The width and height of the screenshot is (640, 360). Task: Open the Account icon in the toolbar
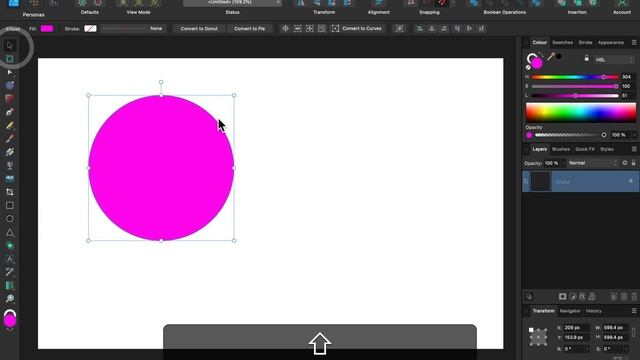tap(622, 4)
